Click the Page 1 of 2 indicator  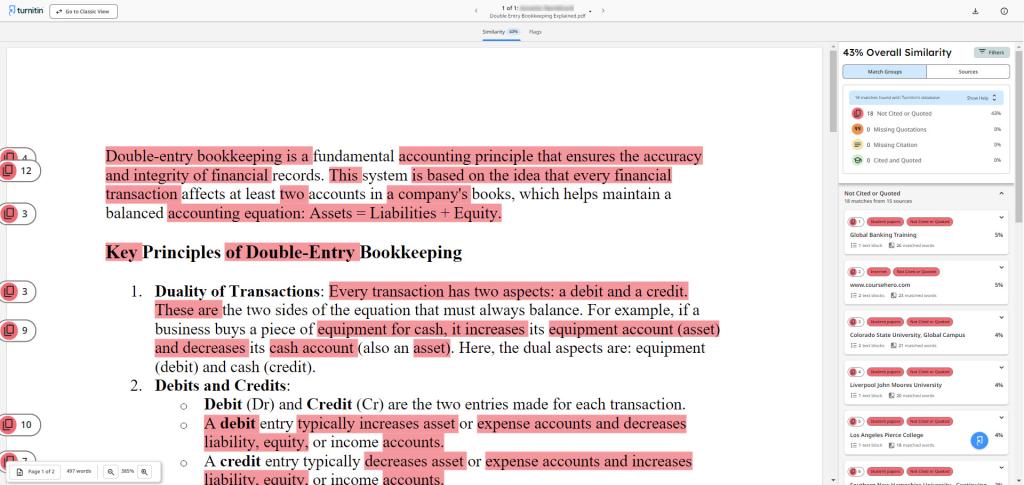(x=36, y=471)
